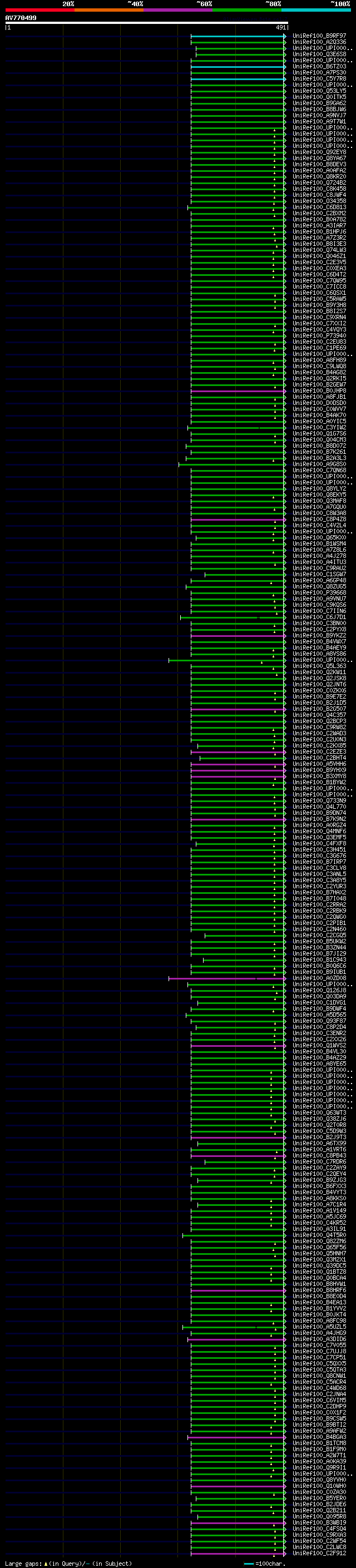356x1568 pixels.
Task: Click the purple alignment bar for UniRef100_B9YHX9
Action: tap(238, 770)
